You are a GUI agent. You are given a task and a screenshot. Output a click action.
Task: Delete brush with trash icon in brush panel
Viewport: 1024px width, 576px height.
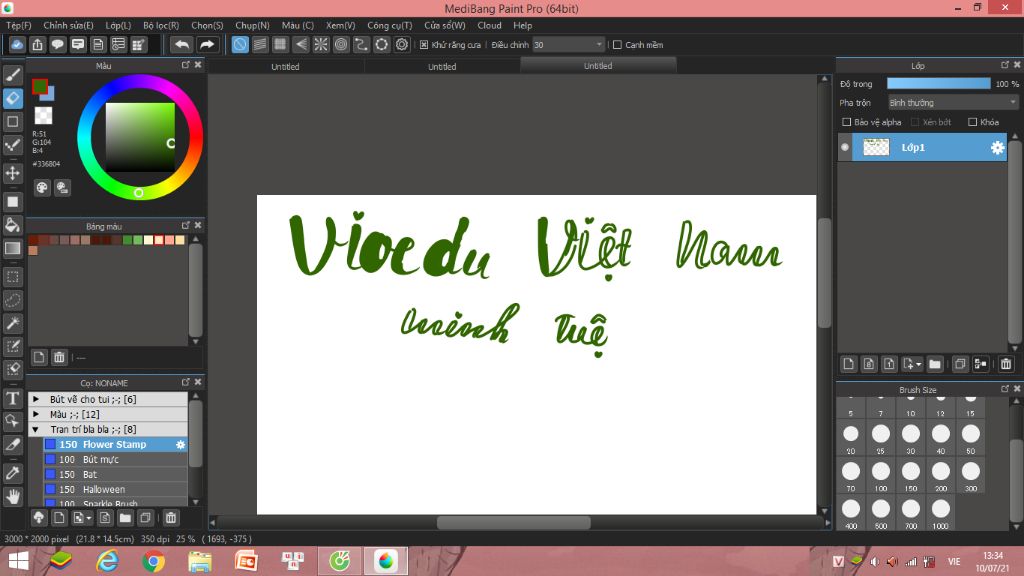pyautogui.click(x=170, y=518)
